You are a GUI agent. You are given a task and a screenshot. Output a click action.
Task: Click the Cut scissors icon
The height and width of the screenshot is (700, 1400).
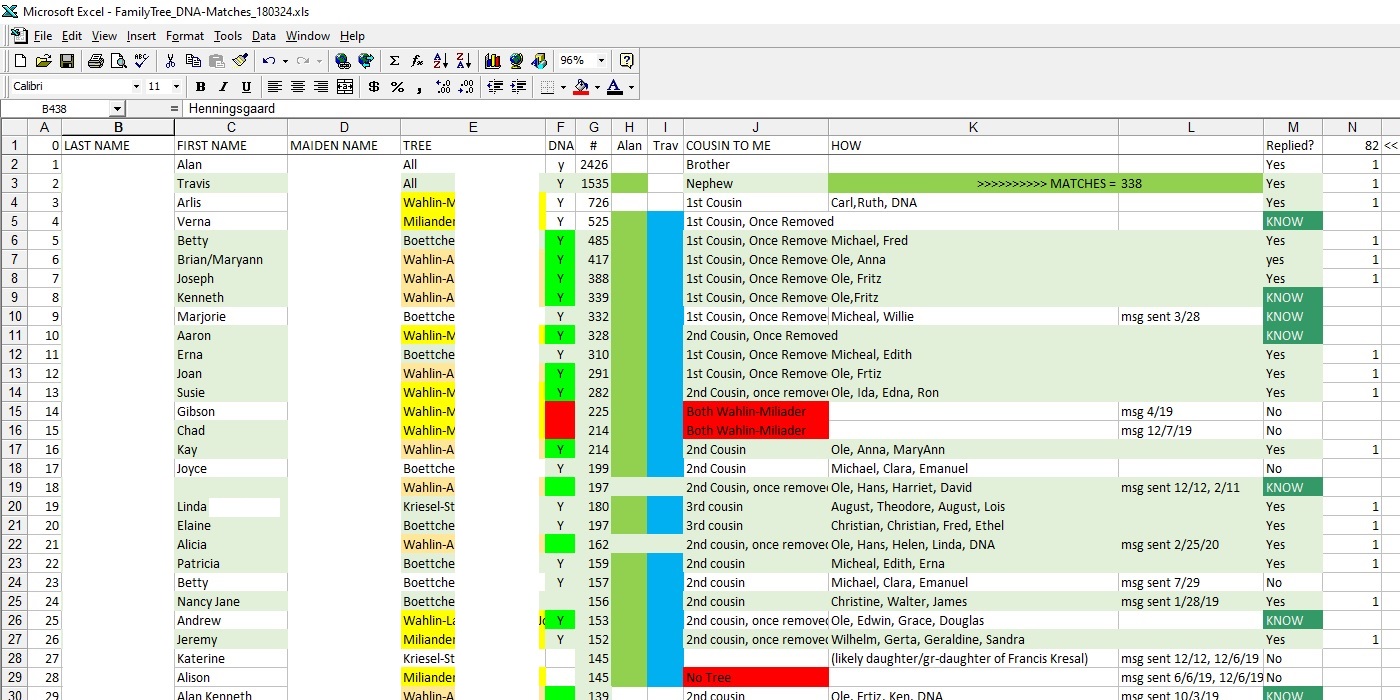tap(170, 61)
